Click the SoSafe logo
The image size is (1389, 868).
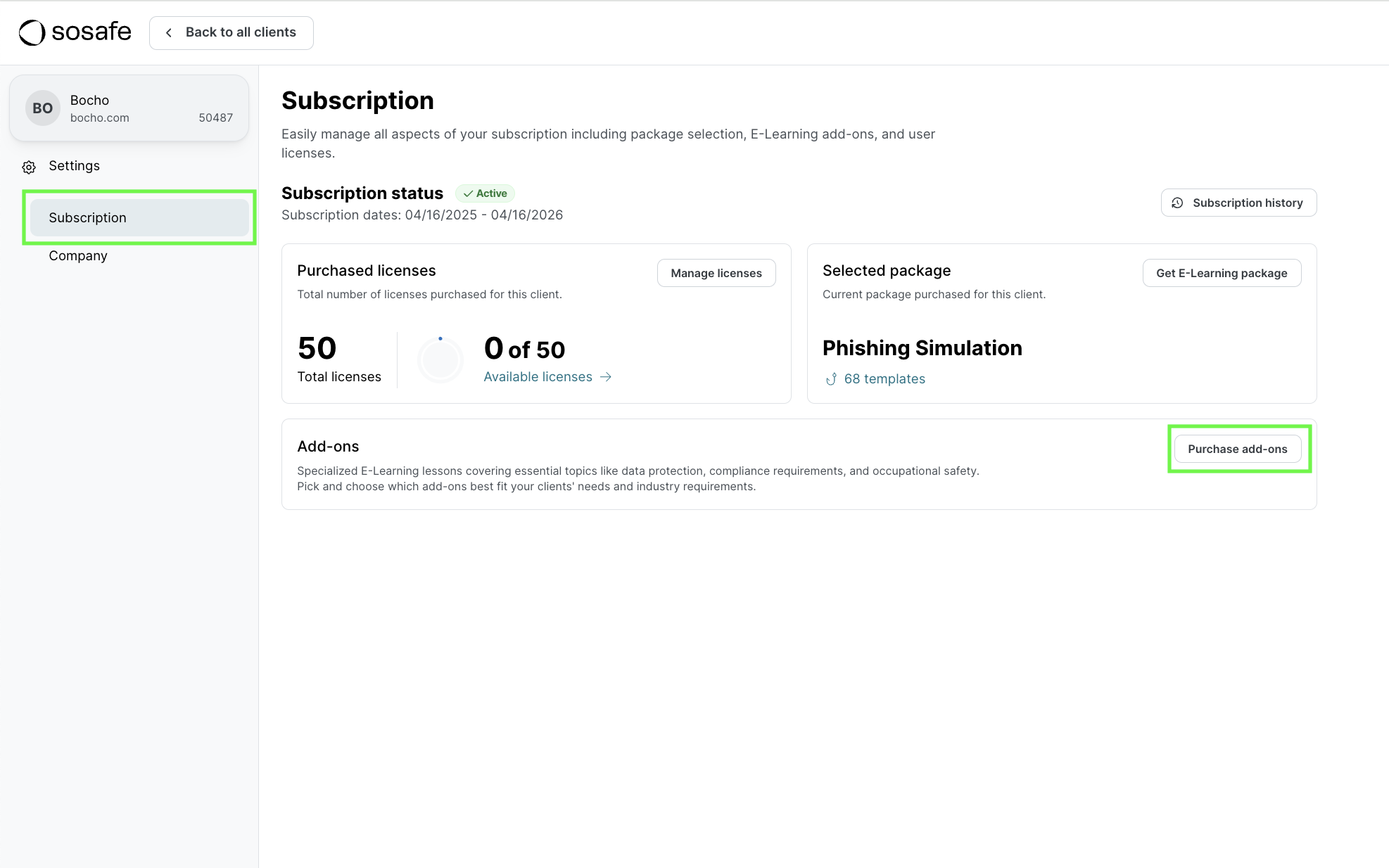coord(75,32)
